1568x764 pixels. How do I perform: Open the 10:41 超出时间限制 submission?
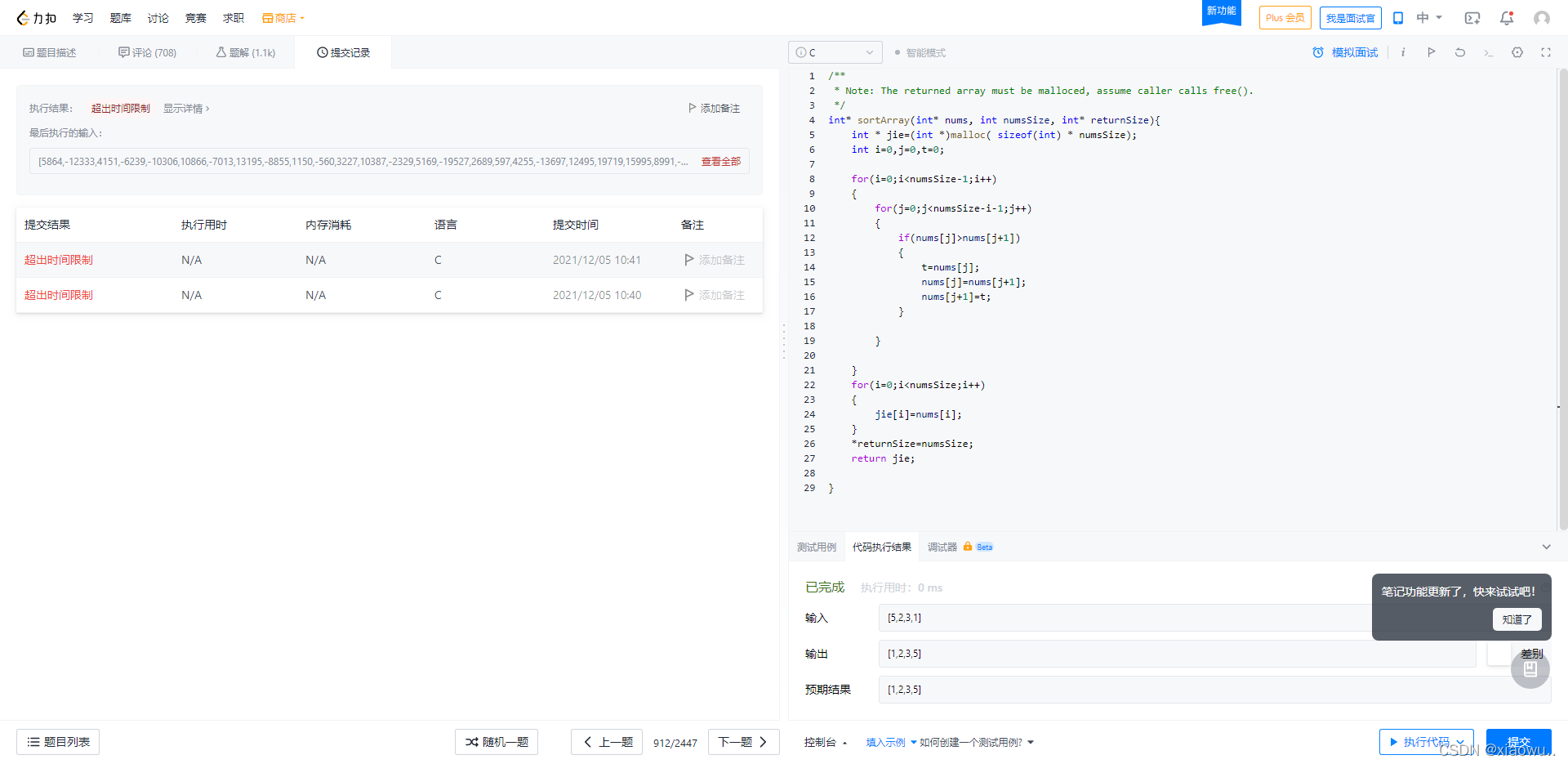coord(59,260)
